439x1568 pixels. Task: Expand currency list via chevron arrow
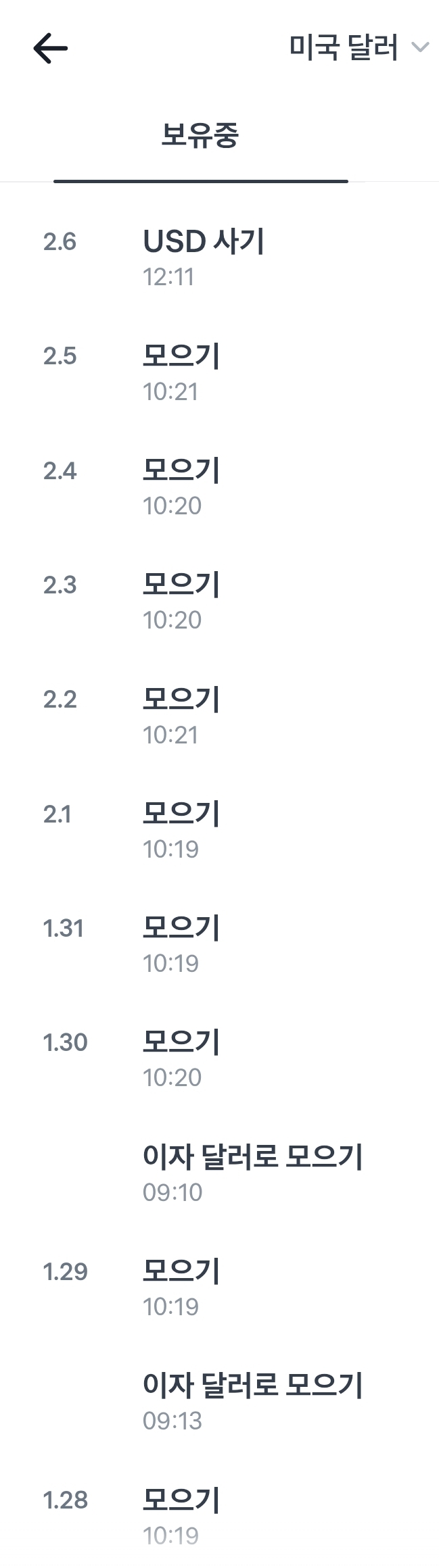[421, 47]
